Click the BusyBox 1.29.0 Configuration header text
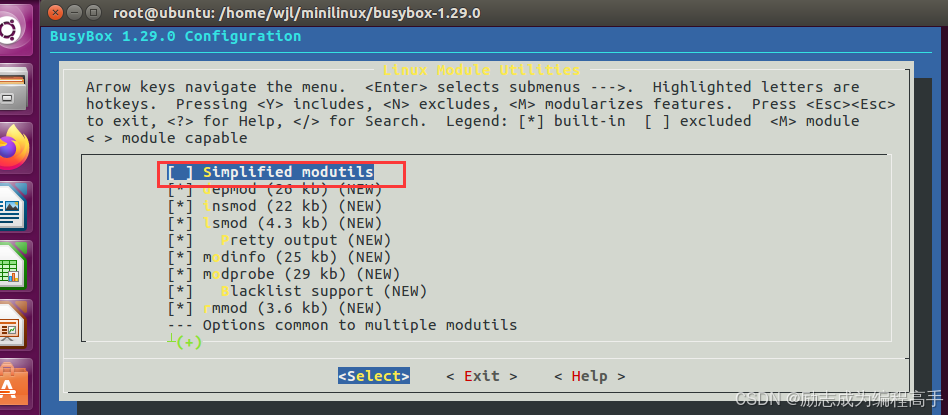This screenshot has height=415, width=948. click(x=175, y=36)
